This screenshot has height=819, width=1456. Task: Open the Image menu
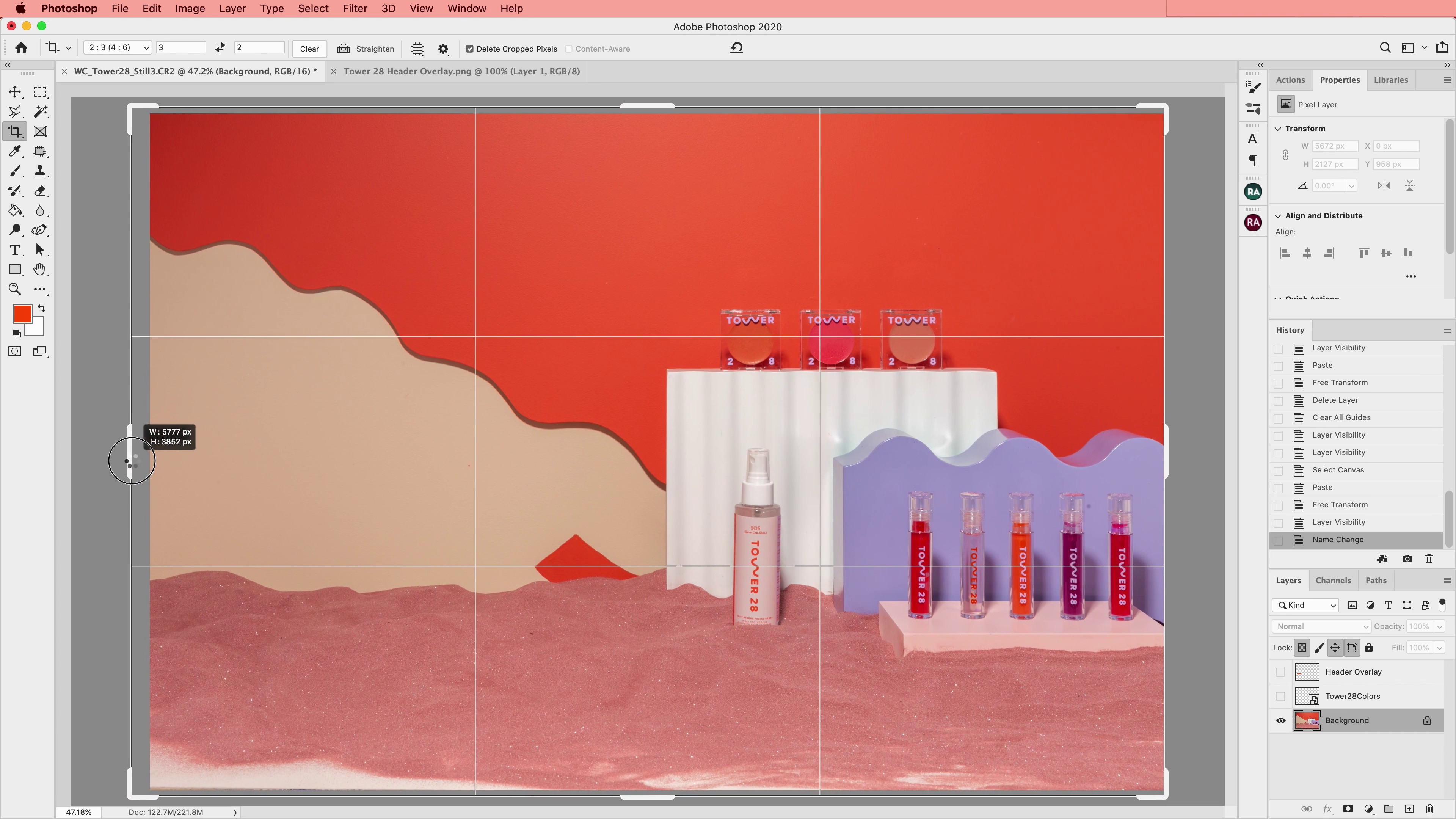(x=190, y=8)
